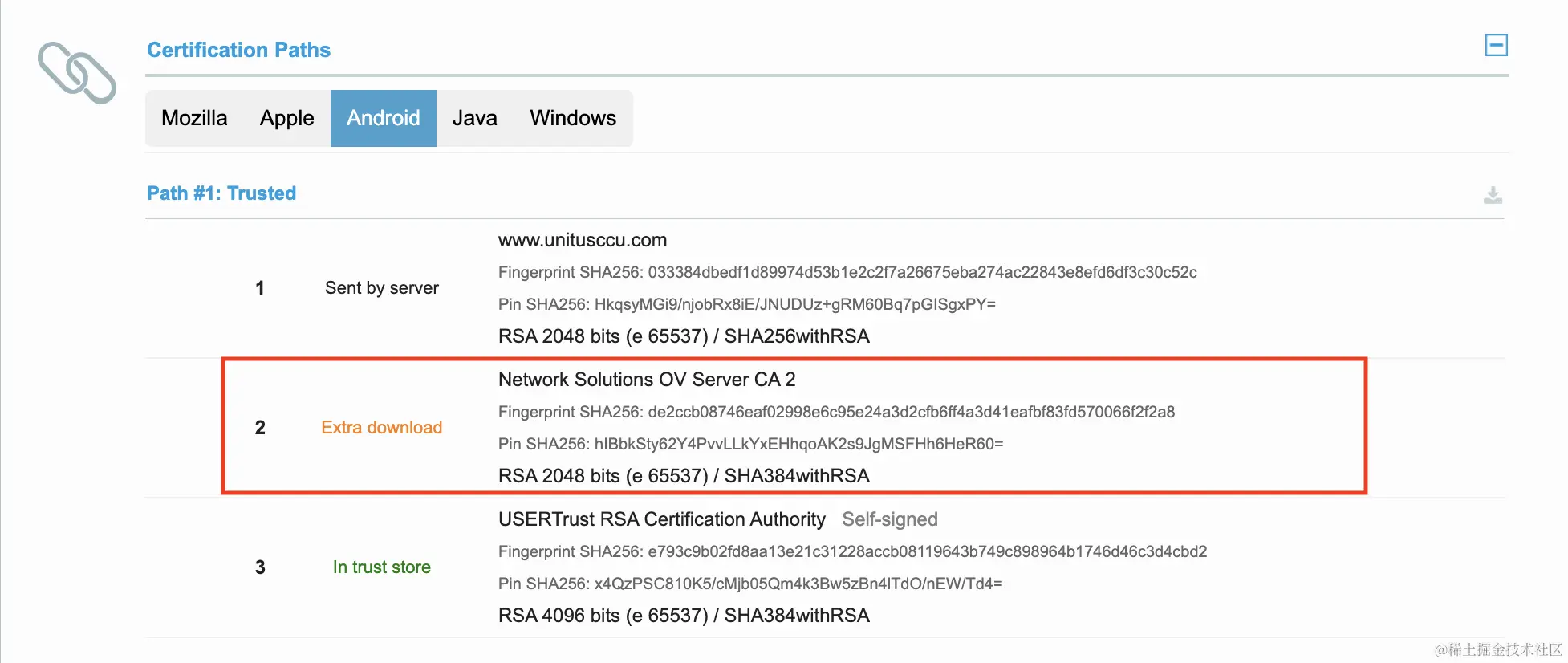The image size is (1568, 663).
Task: Click row number 2 in path
Action: coord(260,428)
